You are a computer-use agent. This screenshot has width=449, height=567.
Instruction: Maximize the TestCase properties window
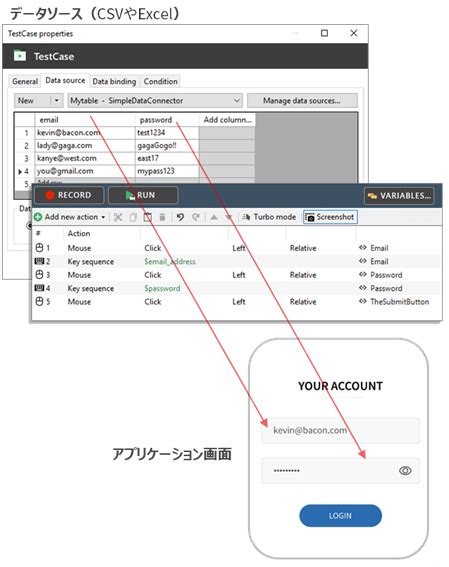click(x=324, y=33)
